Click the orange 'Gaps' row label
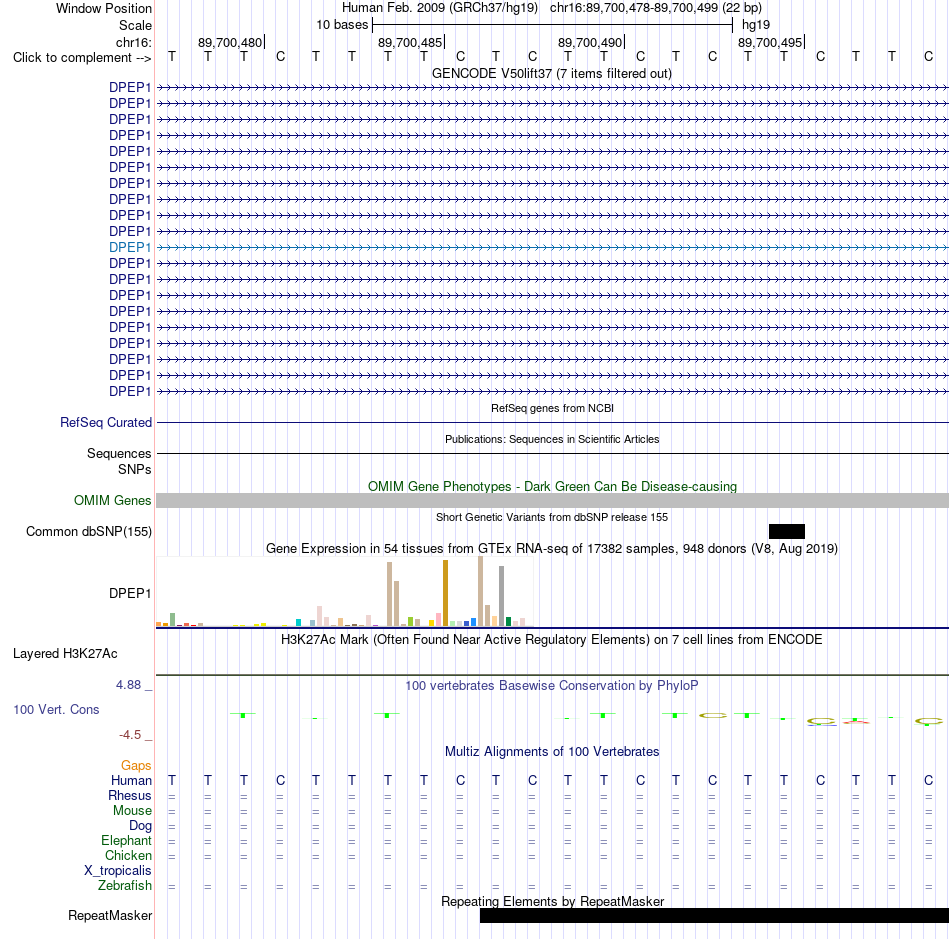Image resolution: width=950 pixels, height=939 pixels. click(136, 766)
